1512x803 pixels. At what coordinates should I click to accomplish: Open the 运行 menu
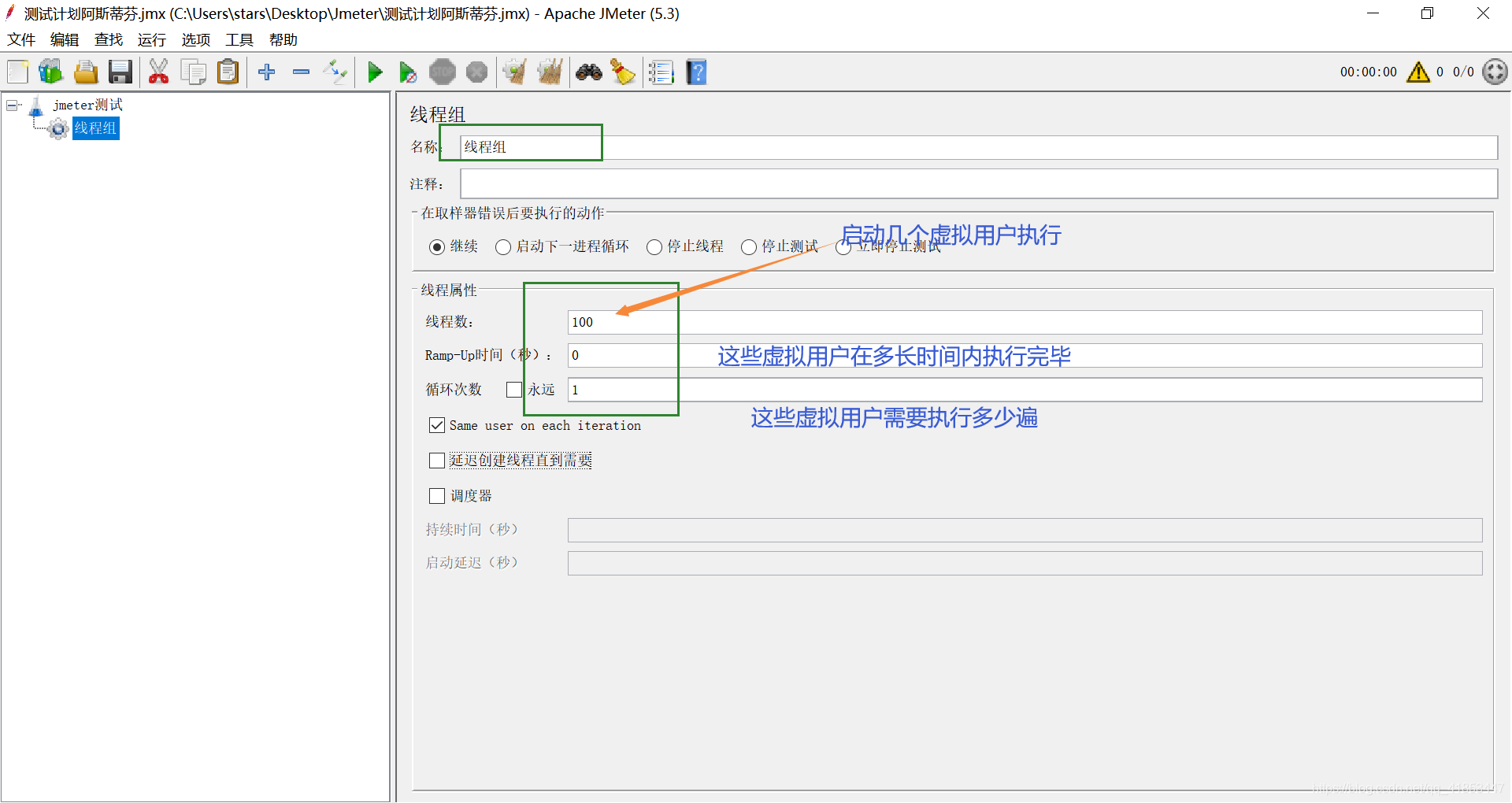(152, 39)
